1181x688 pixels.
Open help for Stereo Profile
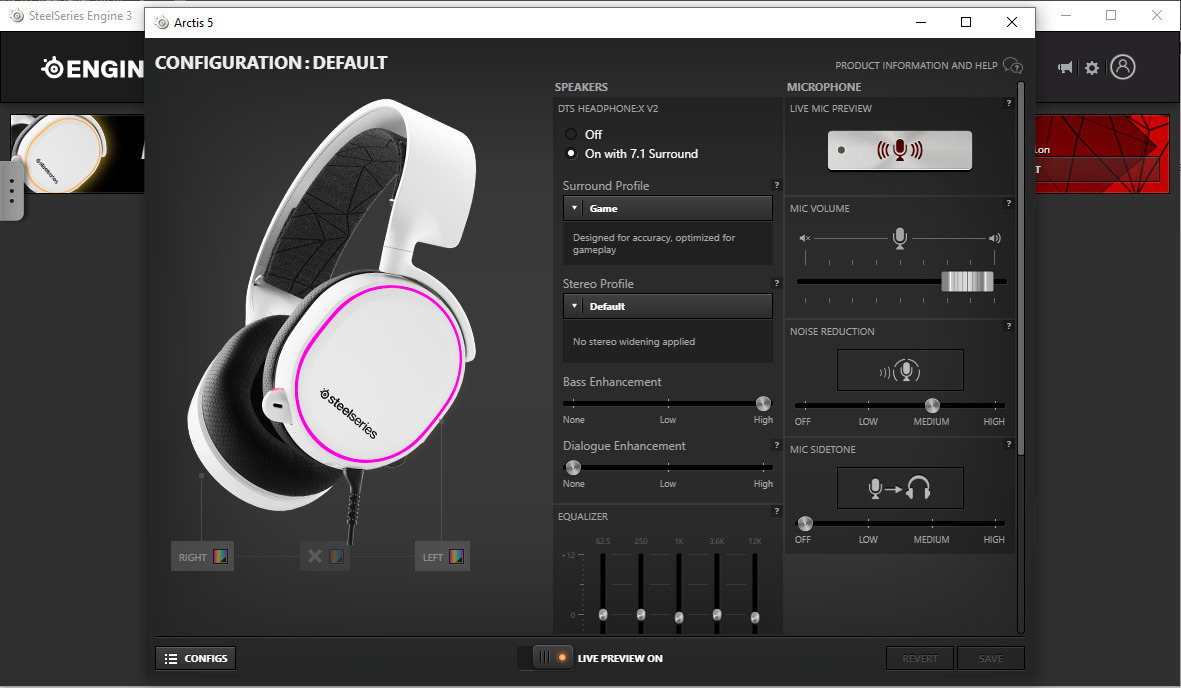(777, 283)
